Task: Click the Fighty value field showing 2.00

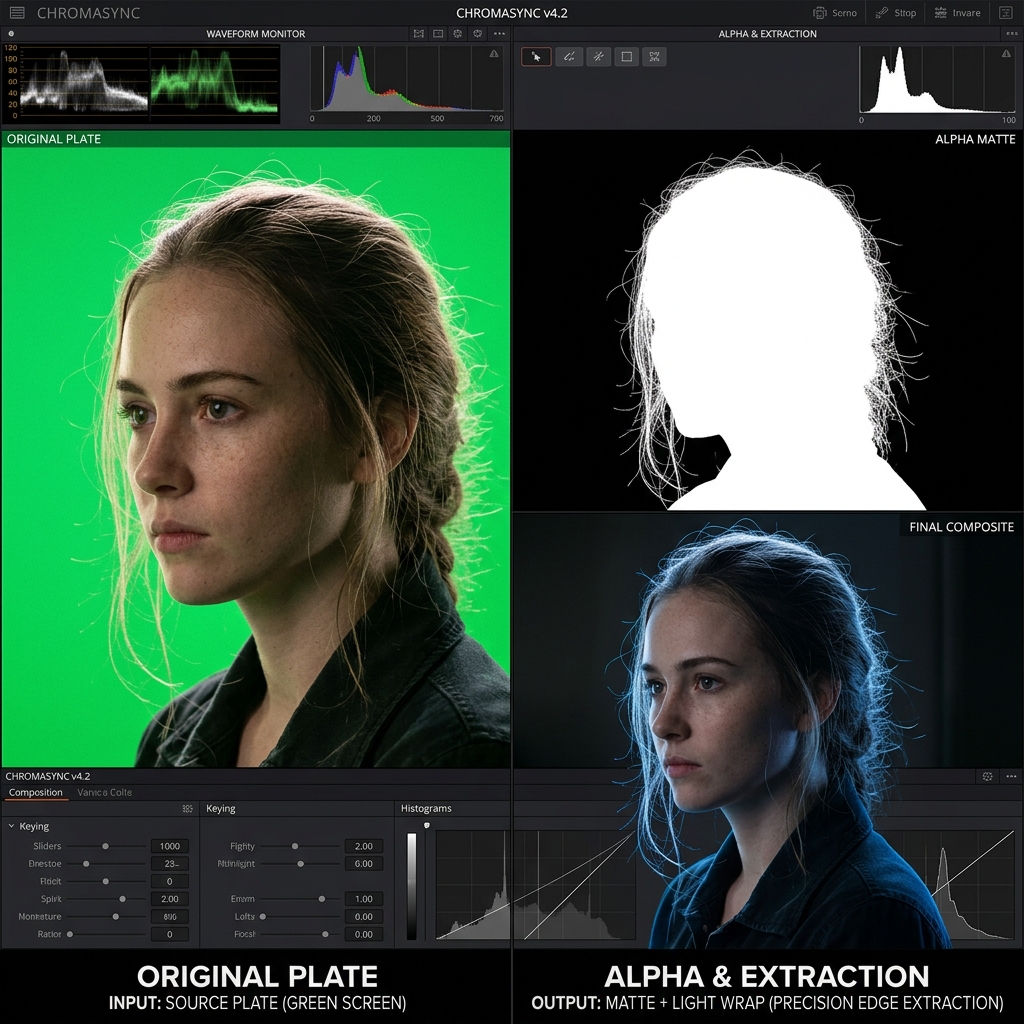Action: coord(364,846)
